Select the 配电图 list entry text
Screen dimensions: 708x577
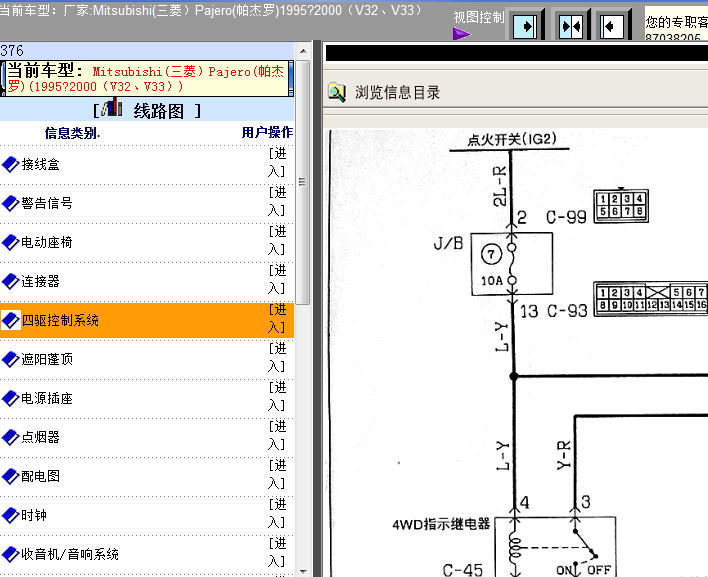click(x=41, y=476)
